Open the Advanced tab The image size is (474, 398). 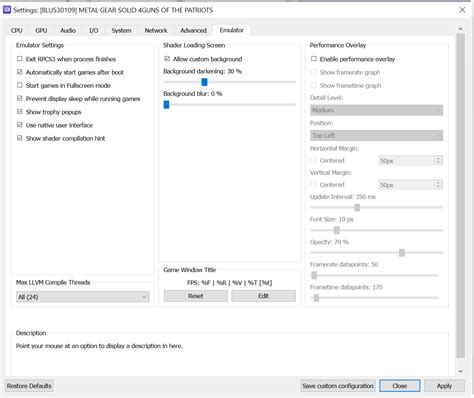193,30
